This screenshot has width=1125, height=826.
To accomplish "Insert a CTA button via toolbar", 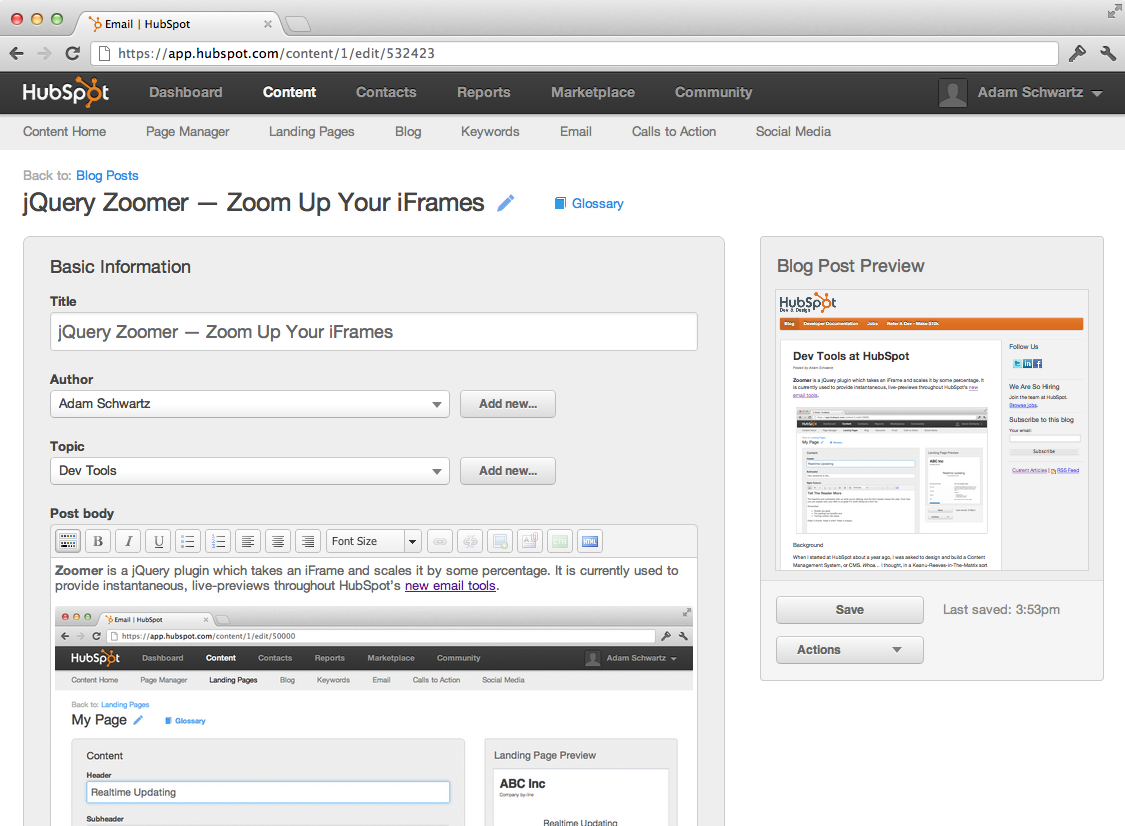I will click(x=560, y=541).
